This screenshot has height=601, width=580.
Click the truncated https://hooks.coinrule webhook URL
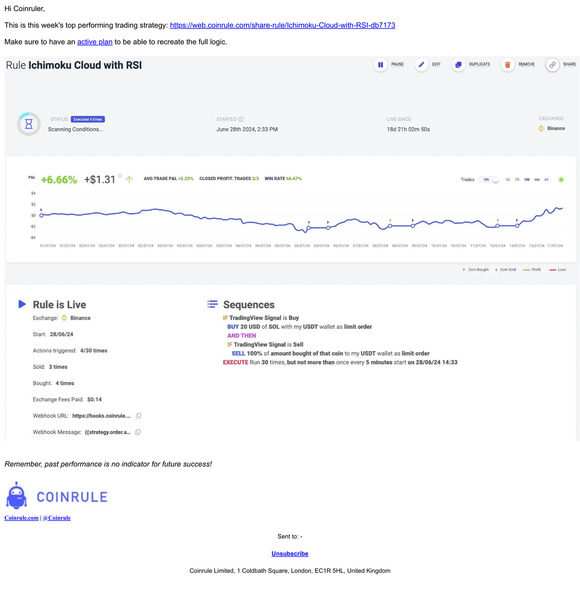101,416
